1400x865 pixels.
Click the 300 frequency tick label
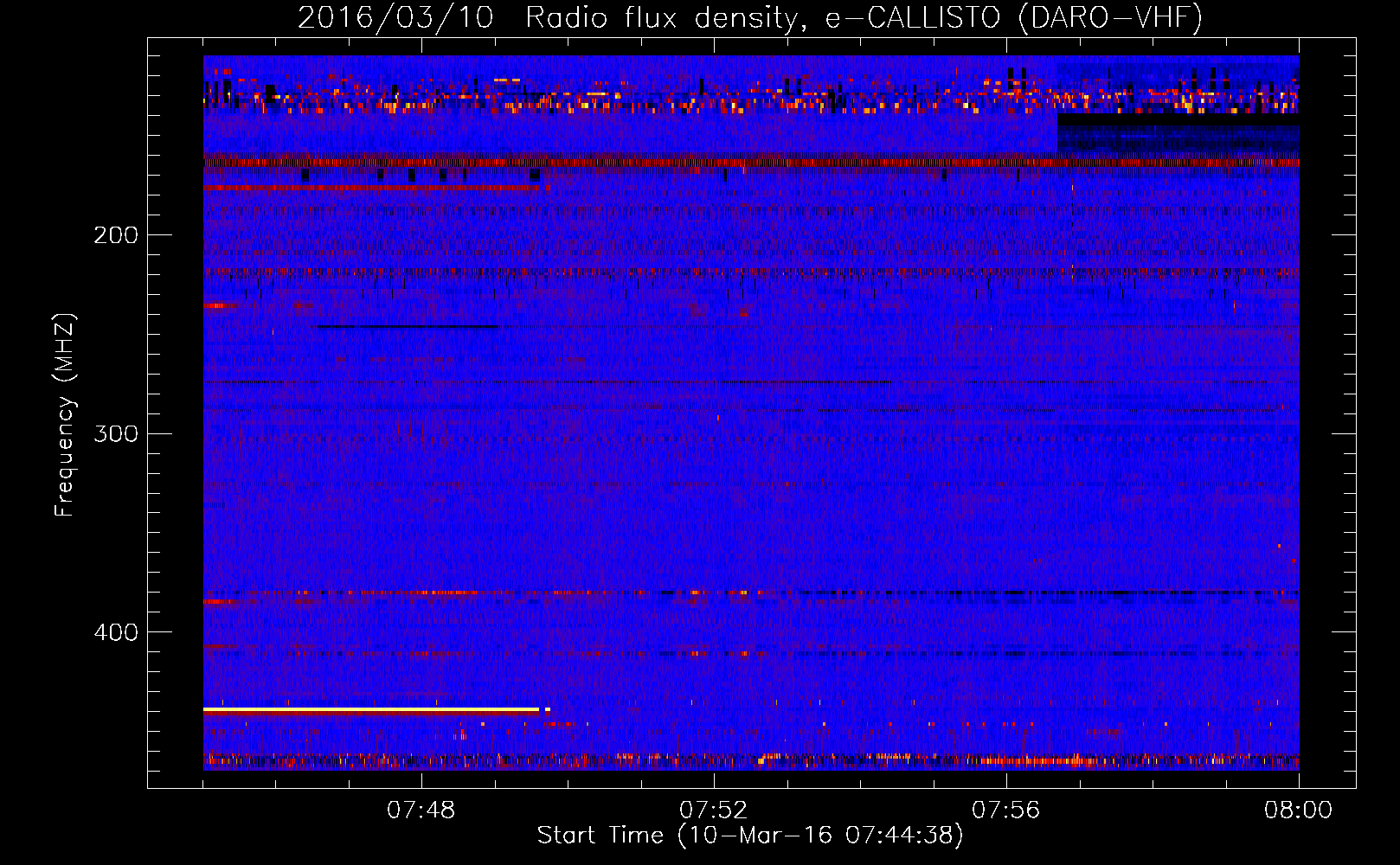click(116, 433)
